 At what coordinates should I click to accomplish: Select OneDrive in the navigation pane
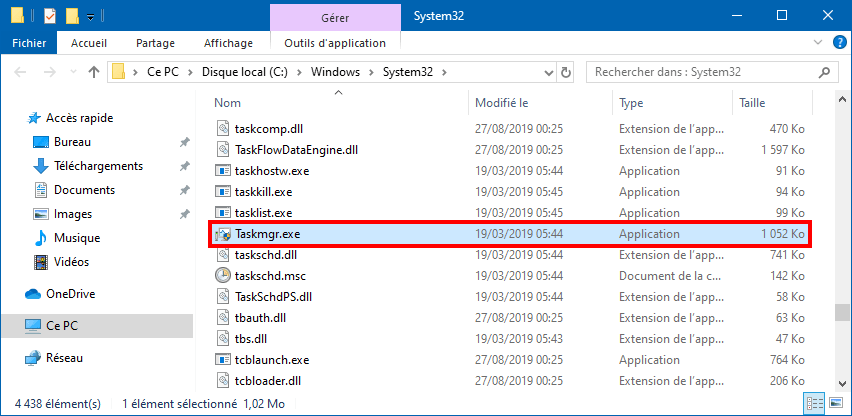(71, 294)
